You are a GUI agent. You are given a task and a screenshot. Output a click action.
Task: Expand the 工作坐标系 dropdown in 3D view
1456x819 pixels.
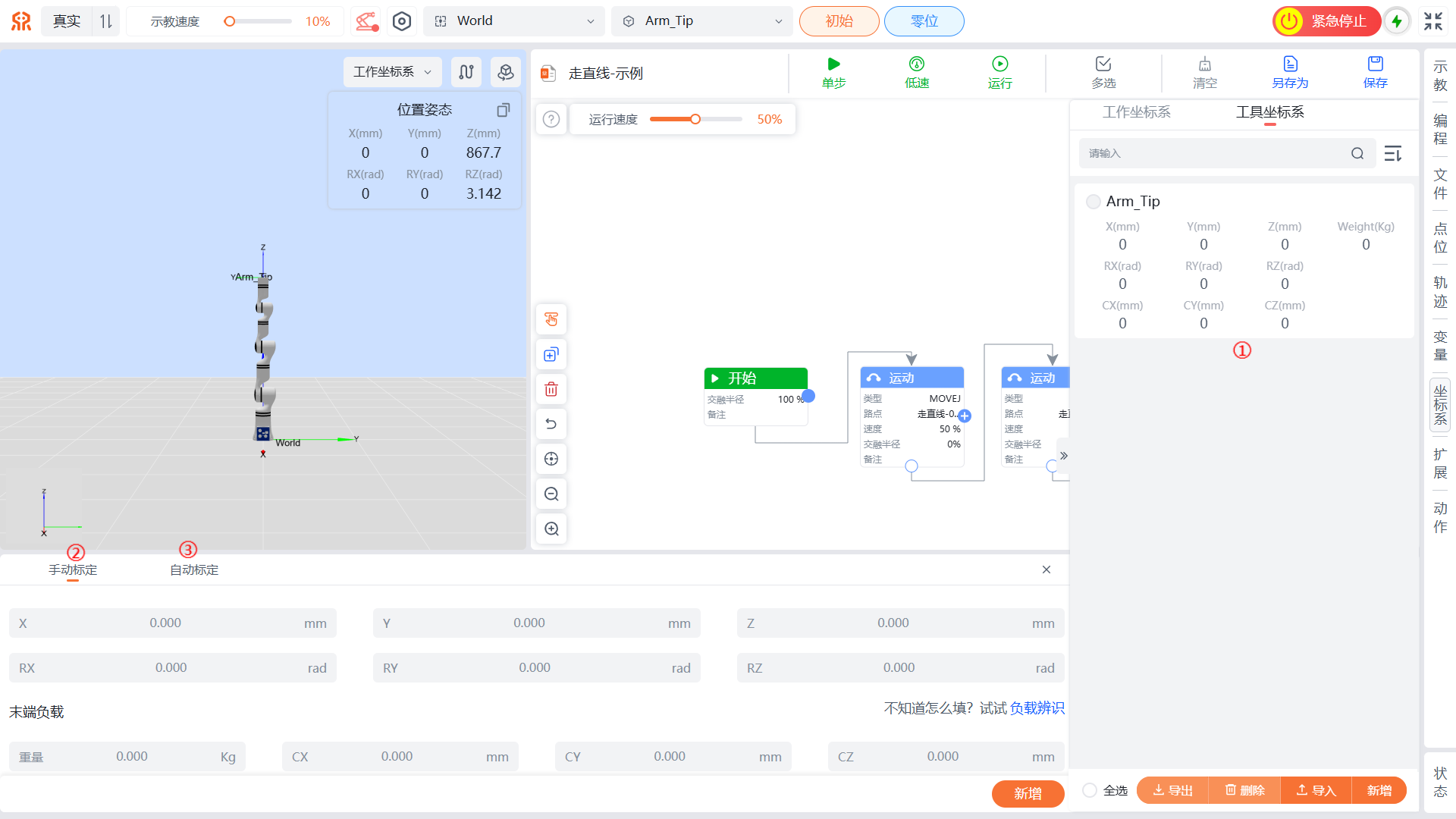(392, 72)
